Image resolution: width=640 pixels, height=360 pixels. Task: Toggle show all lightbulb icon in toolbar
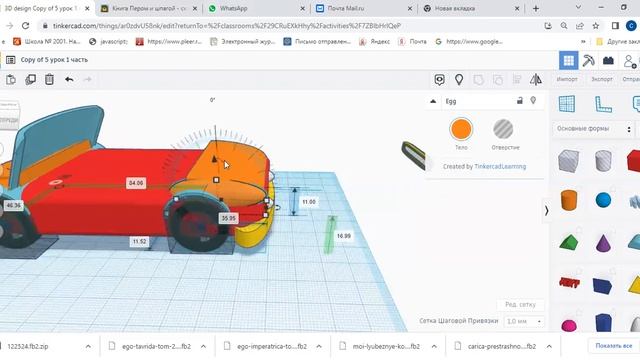point(459,80)
